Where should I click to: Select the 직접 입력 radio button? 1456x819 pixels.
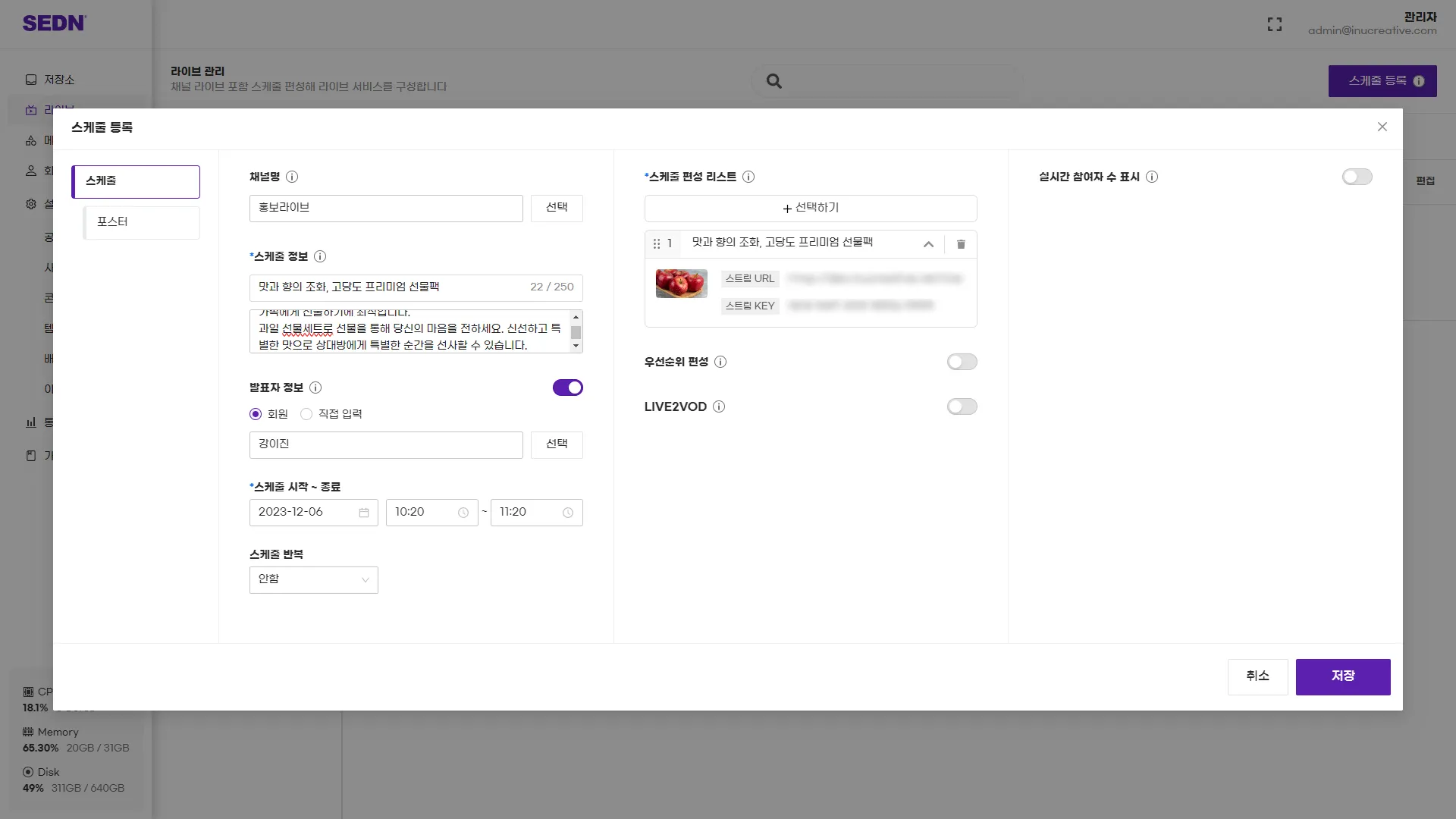click(306, 414)
